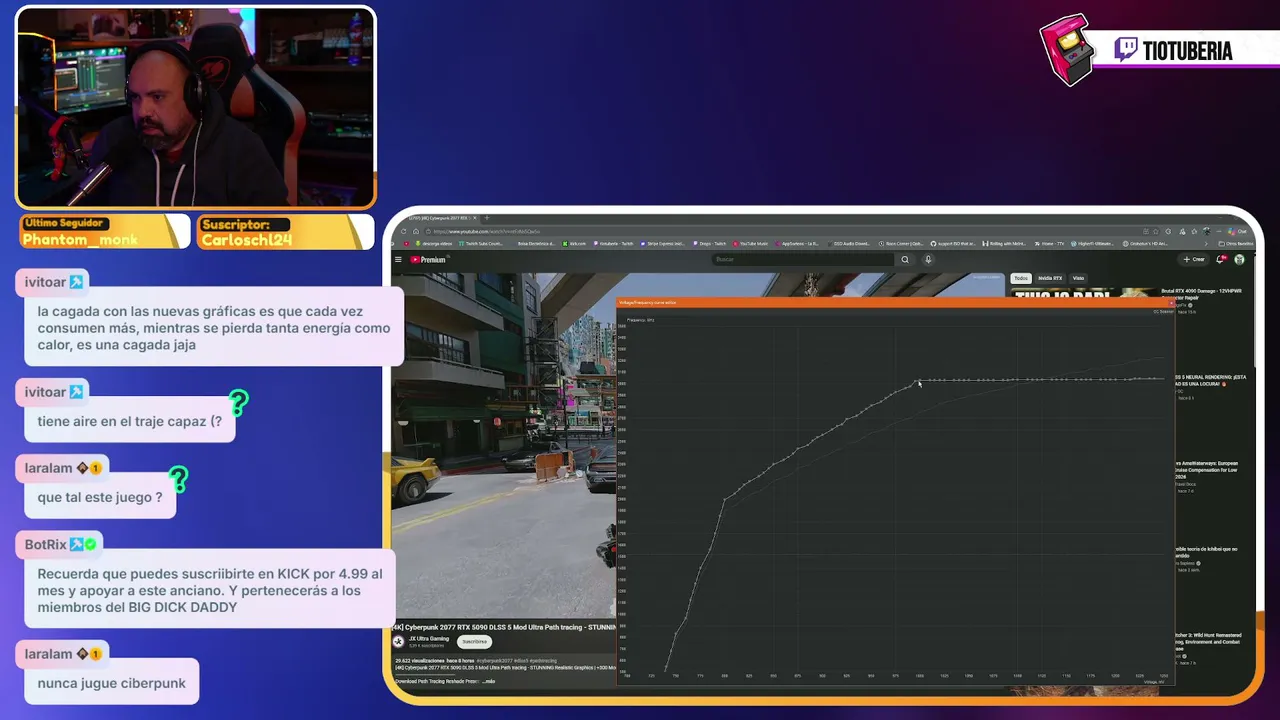Start voice search with the microphone icon

(x=928, y=260)
